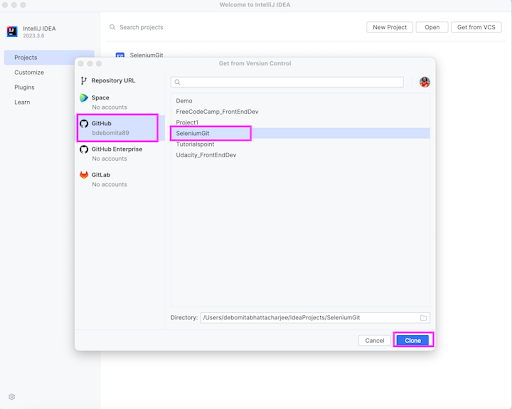Click the GitHub octocat icon for bdebomita89
This screenshot has width=512, height=409.
84,124
